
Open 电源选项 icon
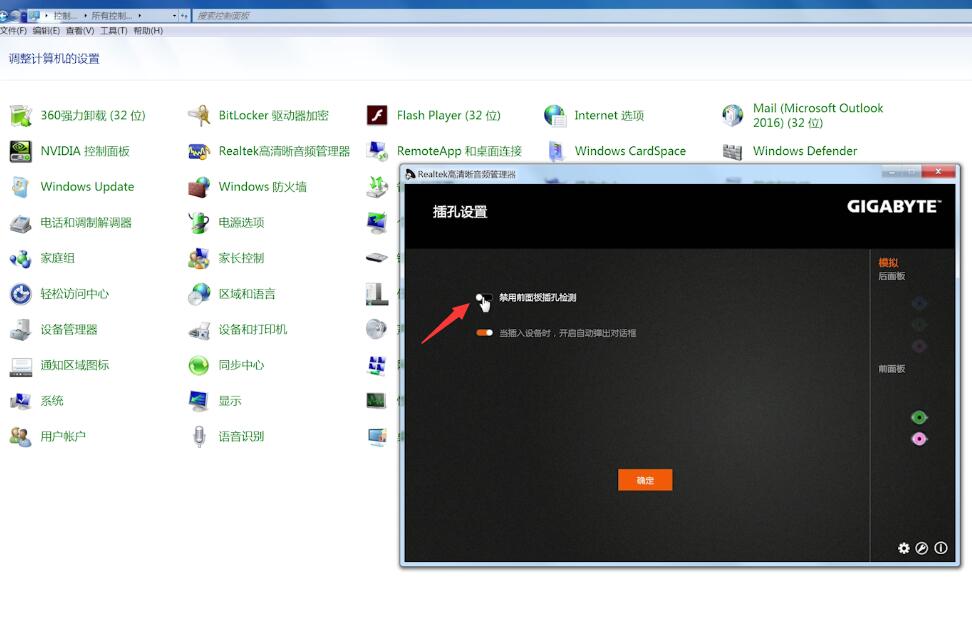tap(199, 222)
